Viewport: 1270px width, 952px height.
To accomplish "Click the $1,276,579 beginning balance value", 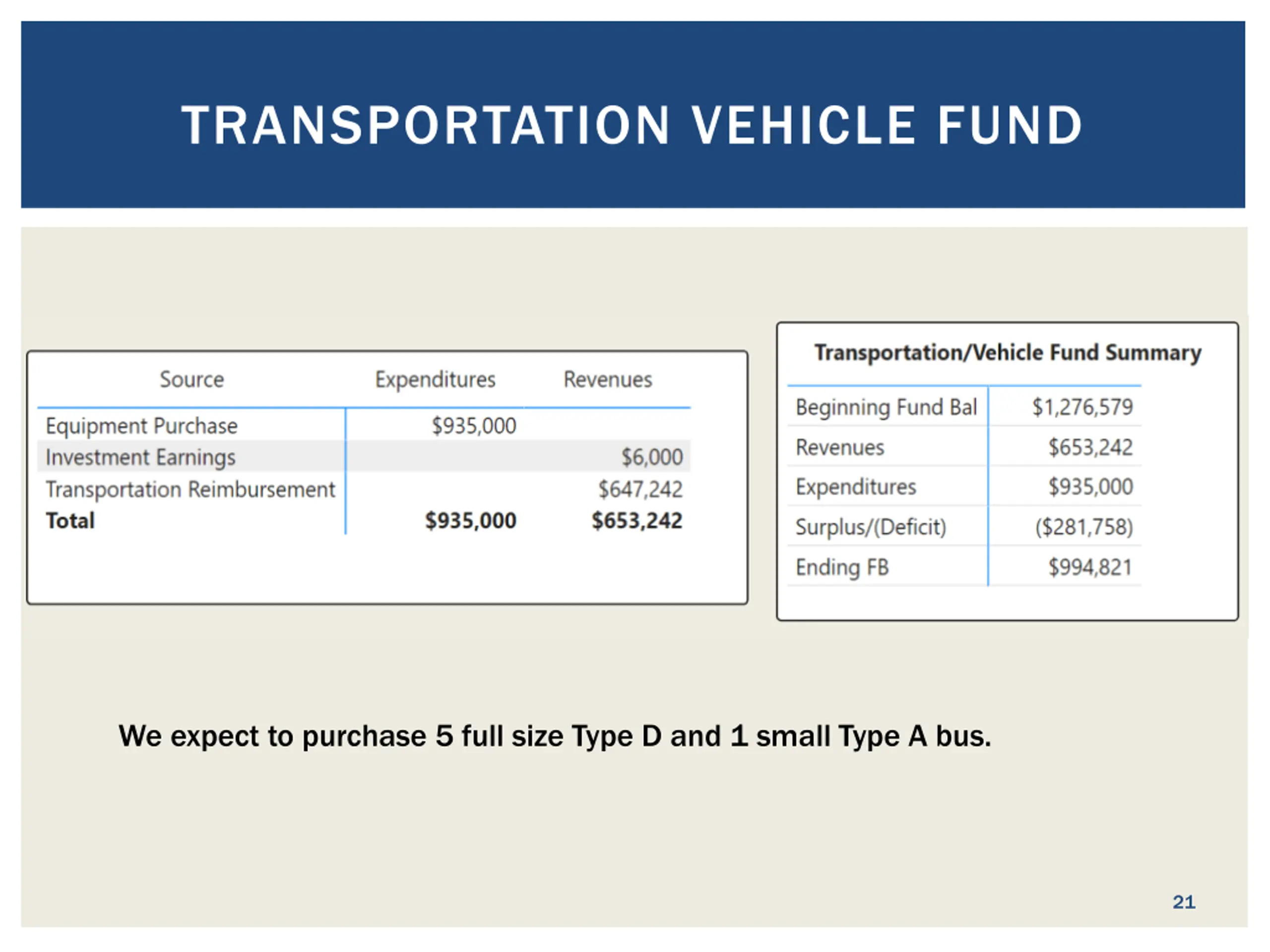I will tap(1082, 407).
